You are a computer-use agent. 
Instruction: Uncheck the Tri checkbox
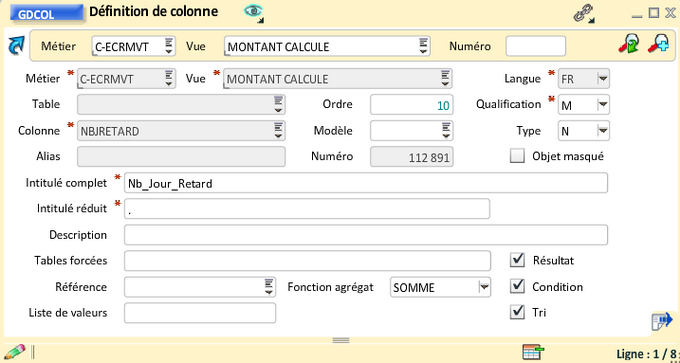point(517,312)
